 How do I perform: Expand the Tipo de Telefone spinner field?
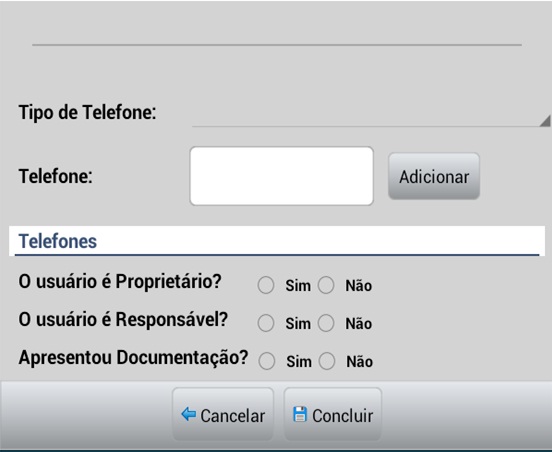coord(371,113)
